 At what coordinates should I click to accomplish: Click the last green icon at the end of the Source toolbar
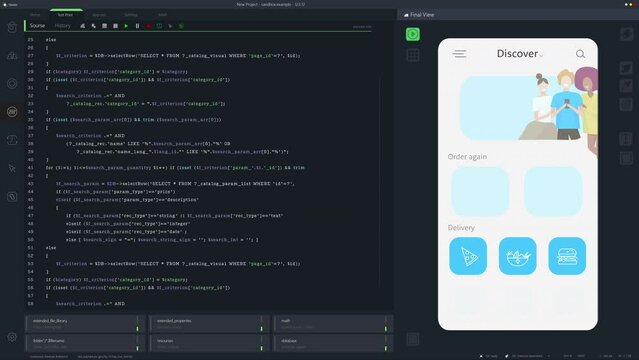pos(181,26)
